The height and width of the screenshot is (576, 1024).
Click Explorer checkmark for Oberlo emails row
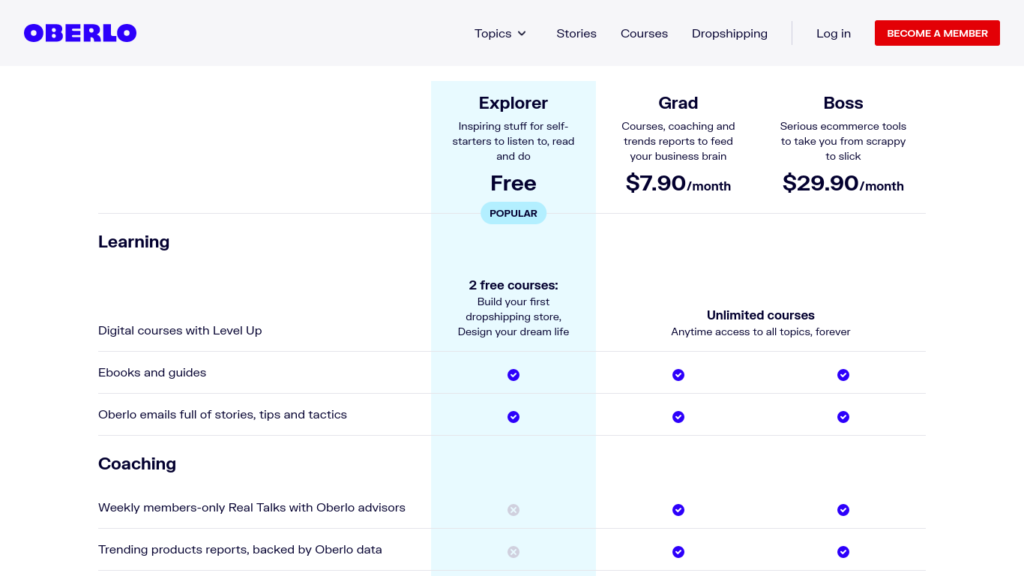click(513, 417)
